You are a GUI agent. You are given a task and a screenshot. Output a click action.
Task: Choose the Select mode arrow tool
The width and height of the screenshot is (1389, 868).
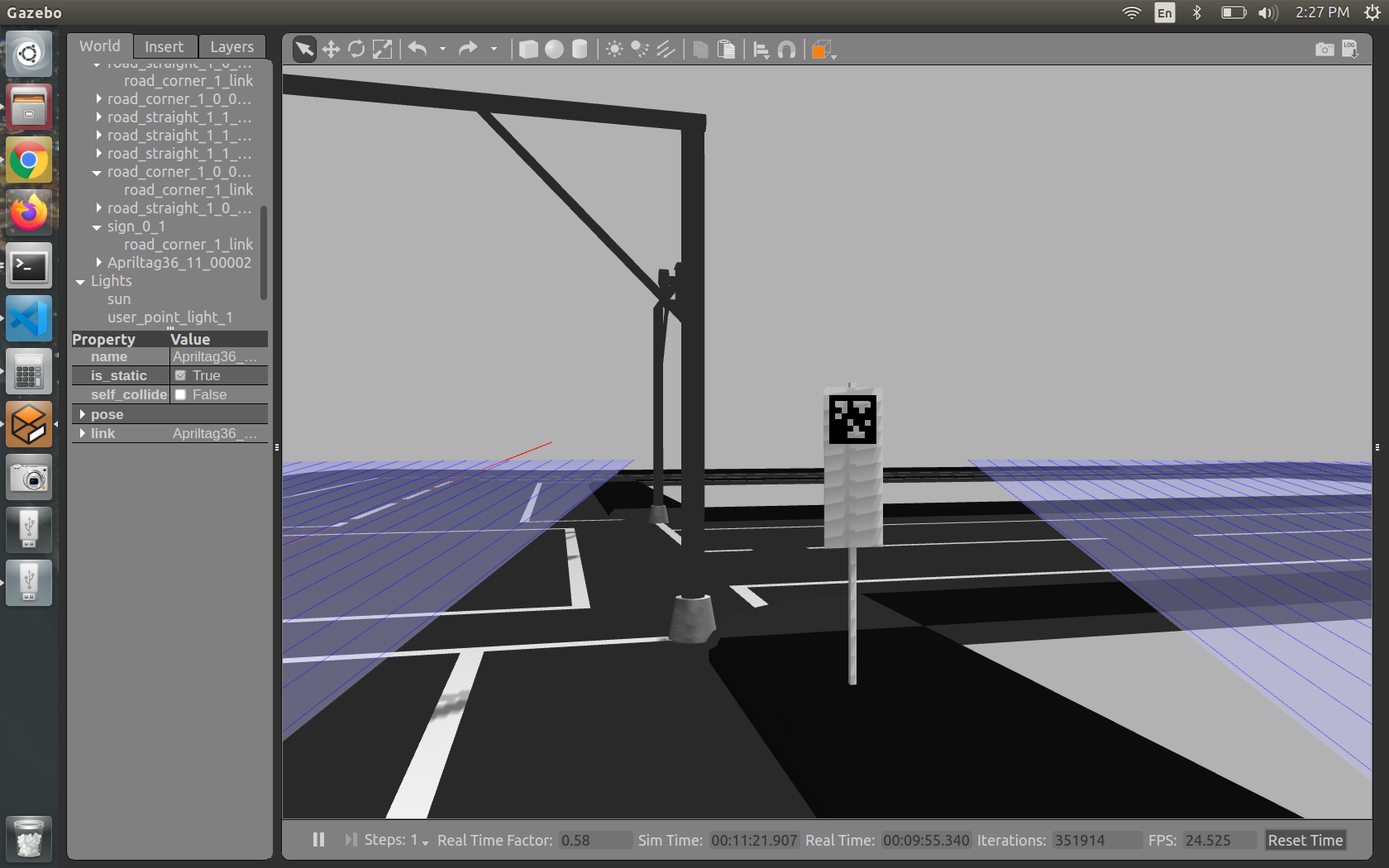[x=304, y=50]
